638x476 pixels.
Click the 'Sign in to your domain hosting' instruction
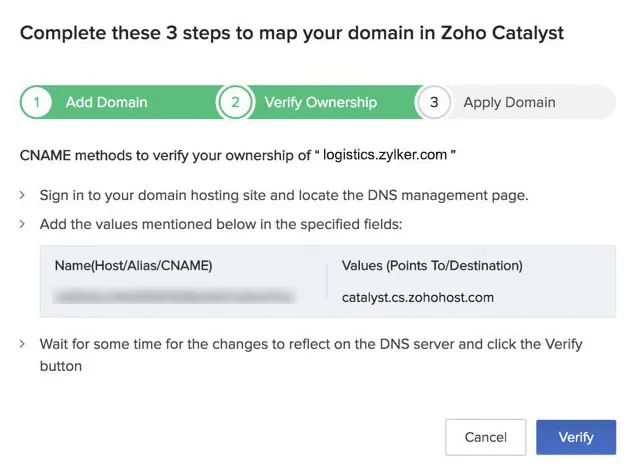pos(284,195)
